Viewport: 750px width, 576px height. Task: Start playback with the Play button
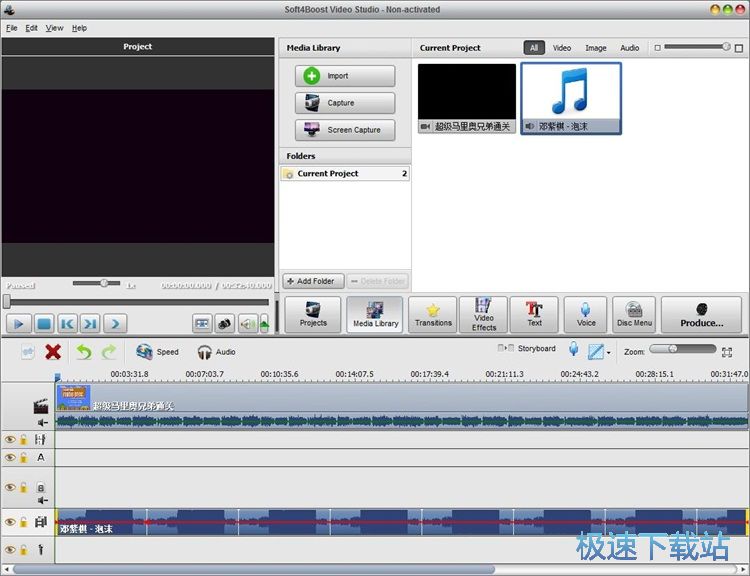coord(19,324)
